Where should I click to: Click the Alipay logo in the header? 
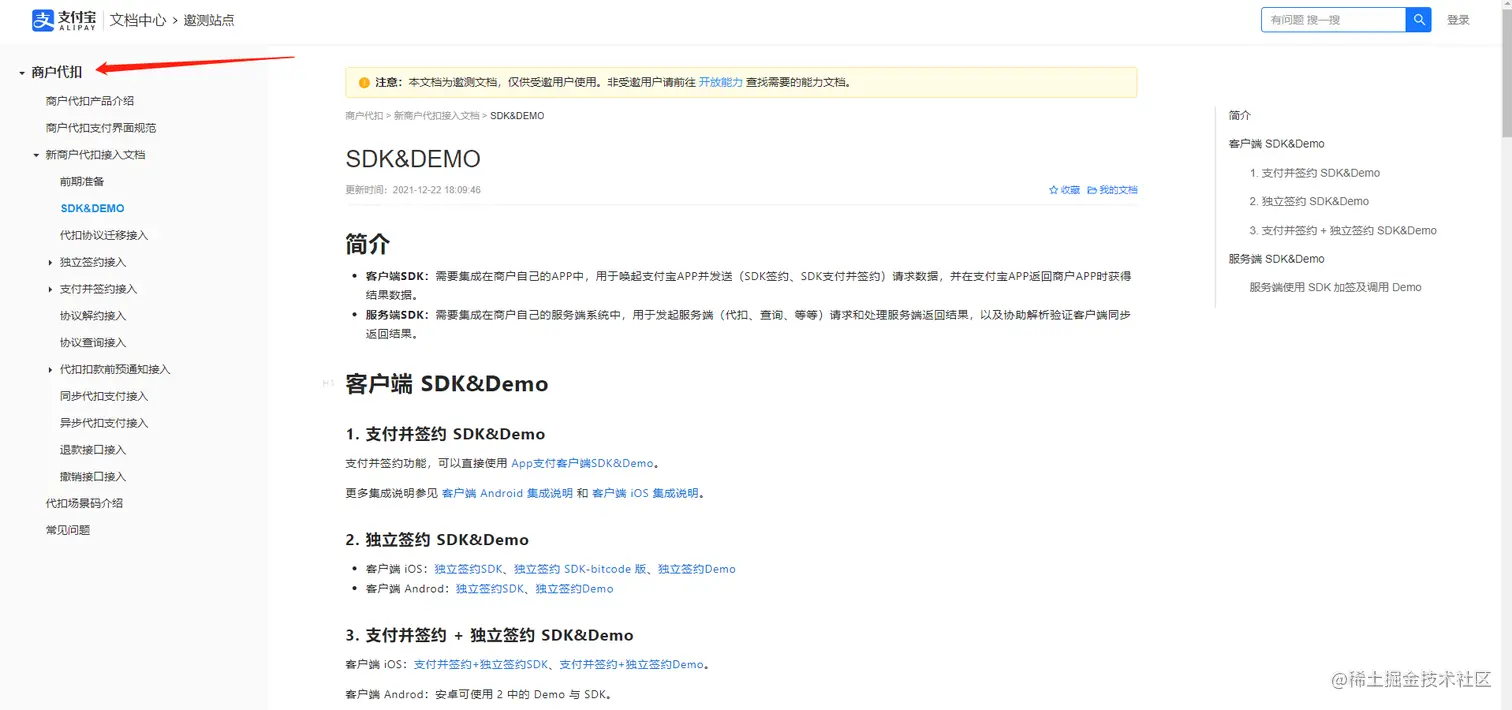63,20
